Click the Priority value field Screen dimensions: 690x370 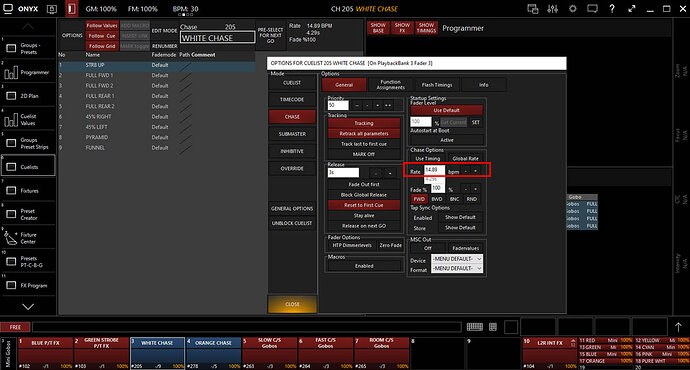pos(338,105)
